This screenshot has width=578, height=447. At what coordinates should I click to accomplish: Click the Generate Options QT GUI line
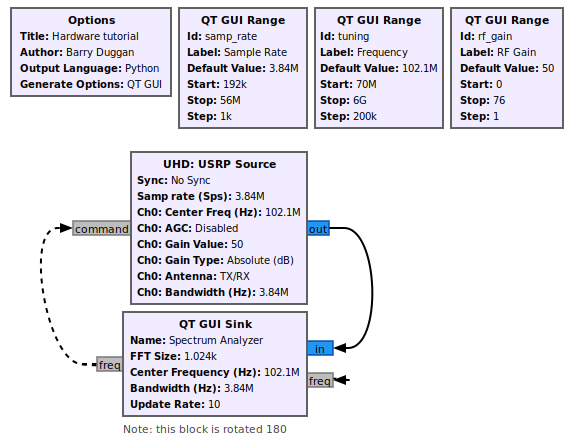(91, 84)
